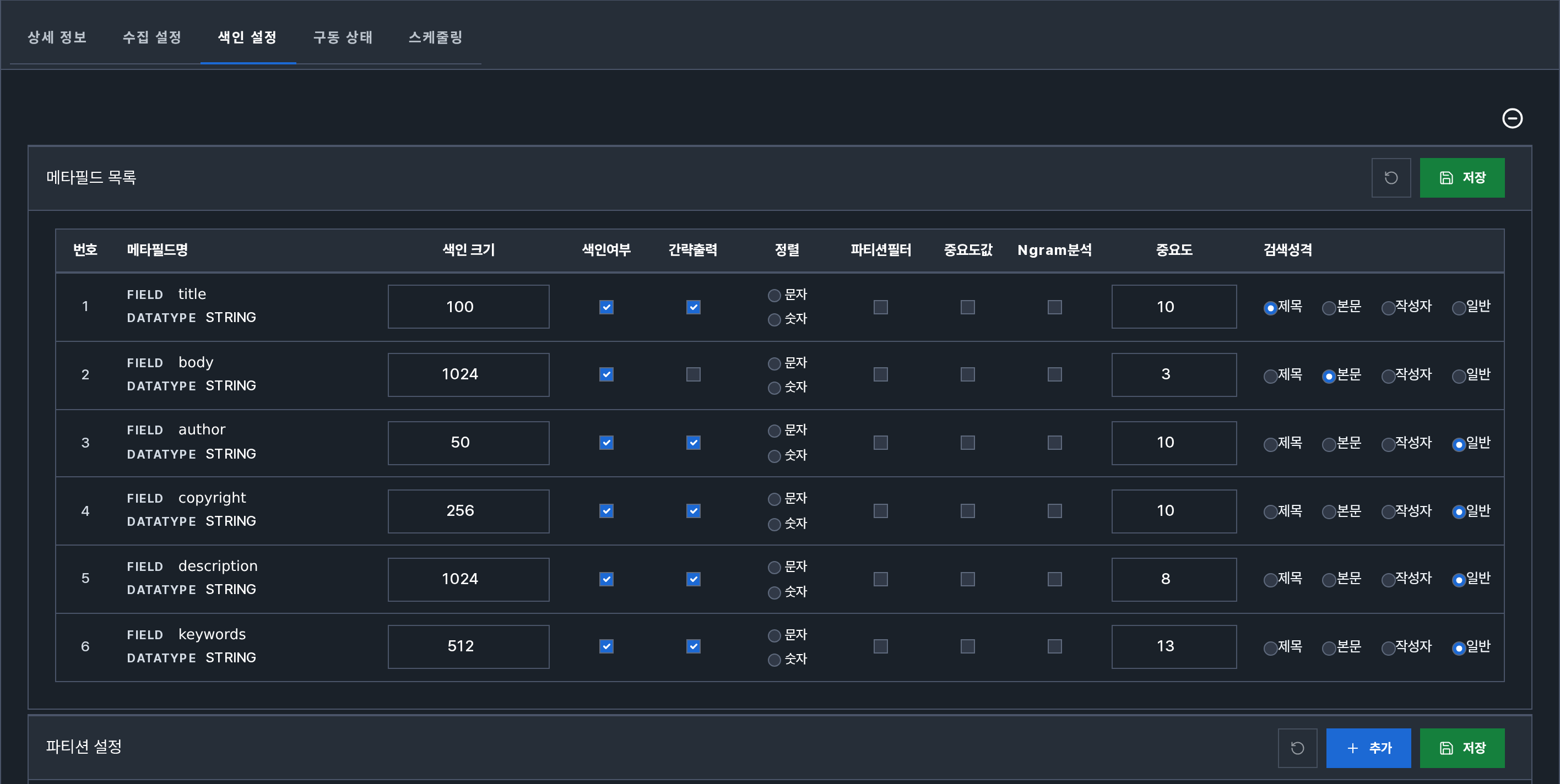Edit 중요도 value 10 for title field

tap(1174, 306)
